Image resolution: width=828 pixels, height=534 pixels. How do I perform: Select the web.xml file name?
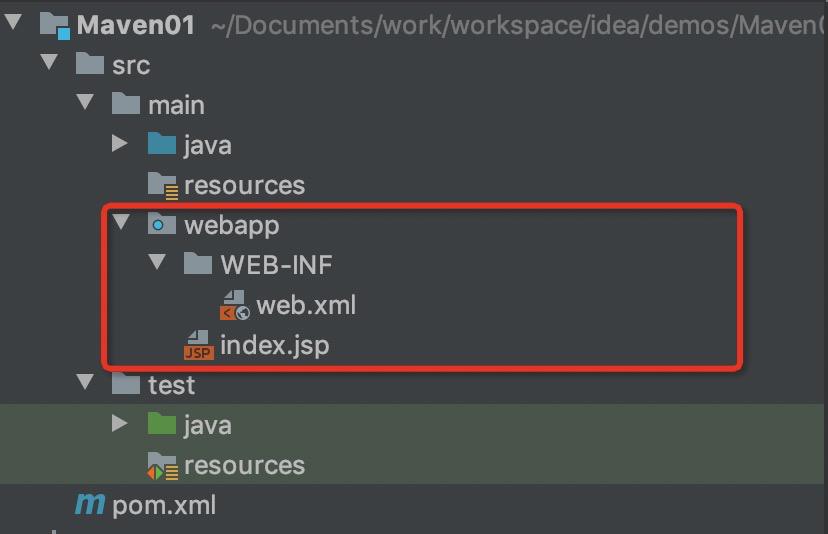click(x=306, y=305)
